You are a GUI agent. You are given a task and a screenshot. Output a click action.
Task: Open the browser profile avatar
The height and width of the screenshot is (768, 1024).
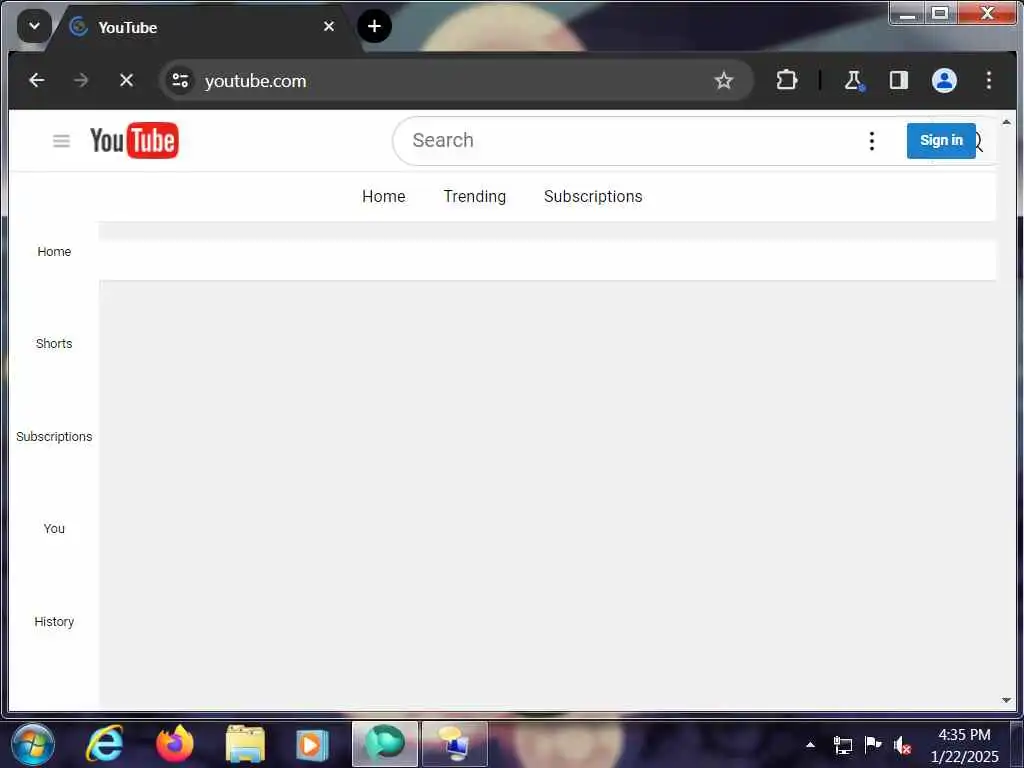[x=944, y=80]
